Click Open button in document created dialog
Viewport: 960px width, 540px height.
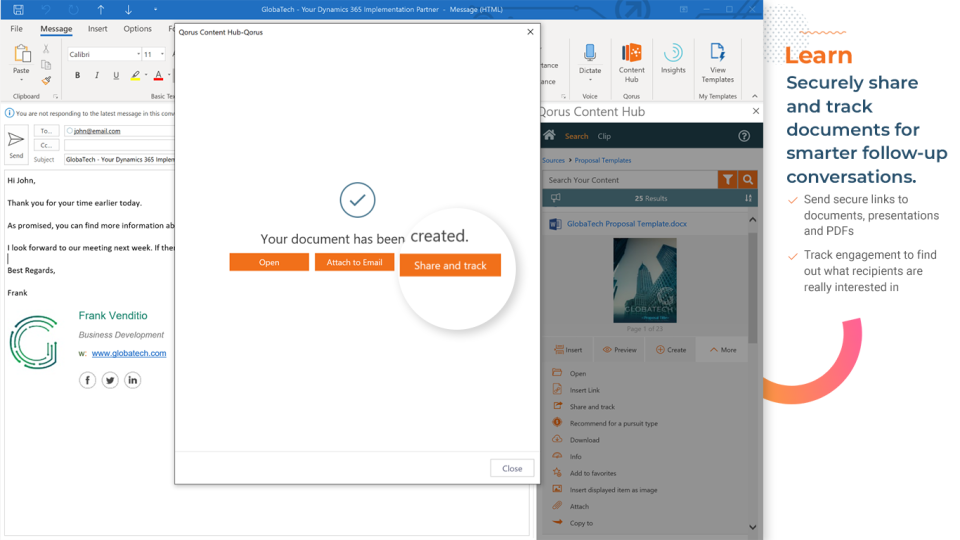coord(269,262)
